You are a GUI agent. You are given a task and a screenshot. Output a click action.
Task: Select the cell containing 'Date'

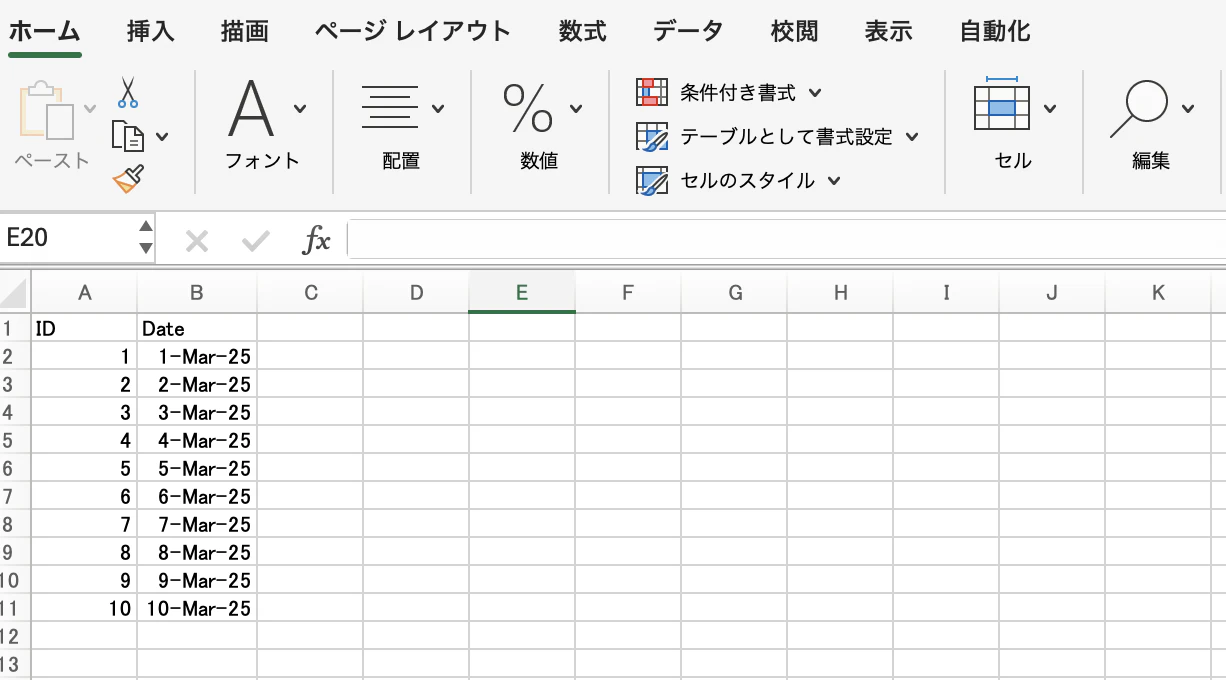(x=197, y=328)
